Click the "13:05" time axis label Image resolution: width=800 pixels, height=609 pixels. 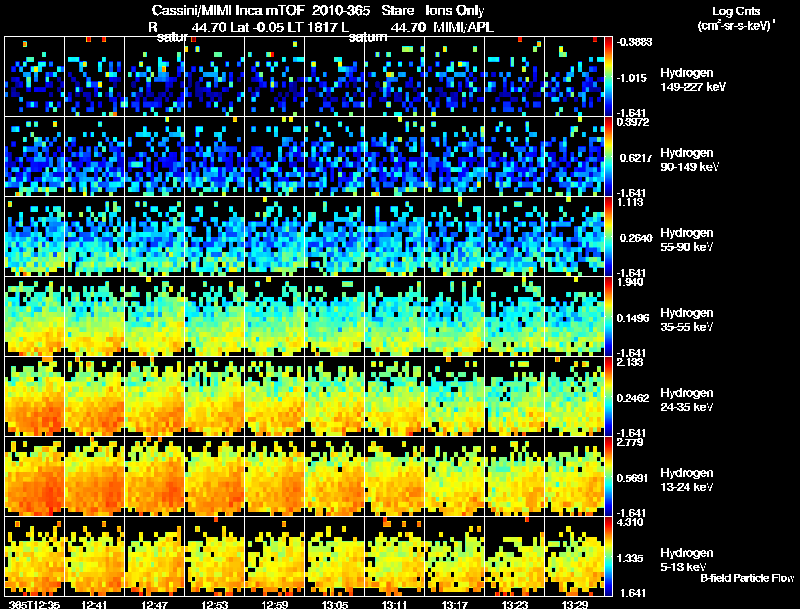(335, 605)
